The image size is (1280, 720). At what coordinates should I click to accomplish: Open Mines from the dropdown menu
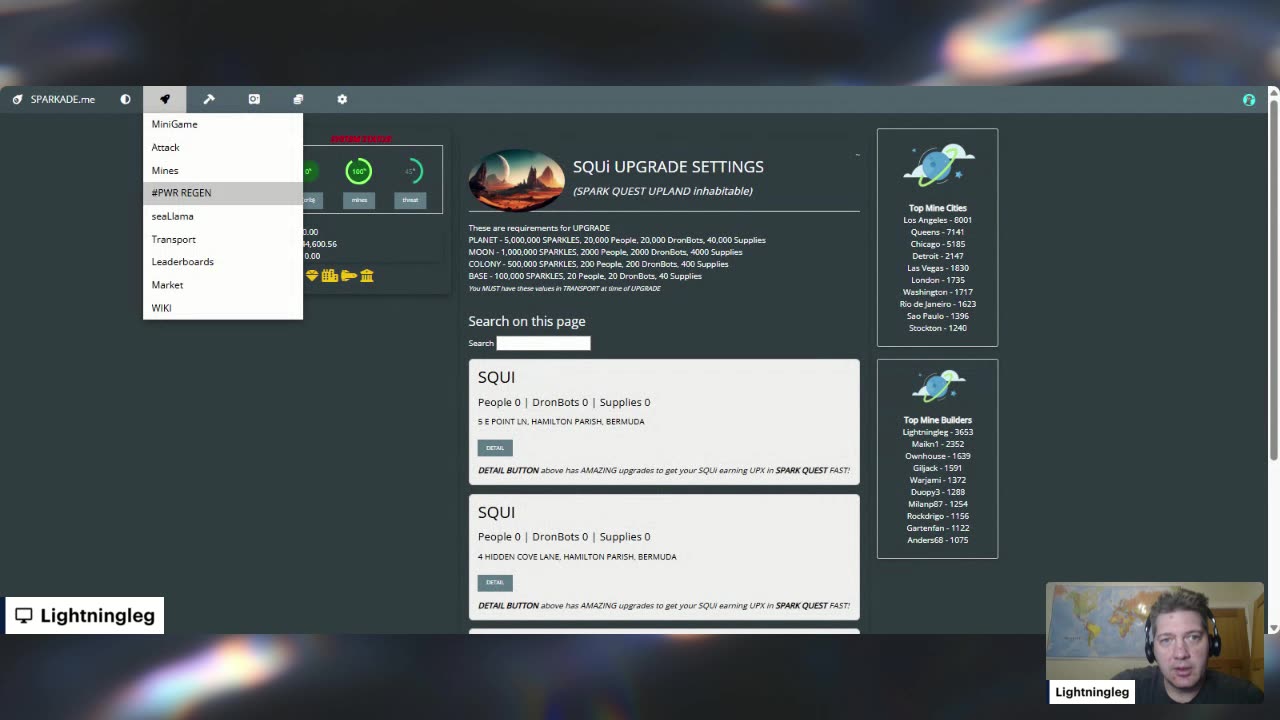223,170
